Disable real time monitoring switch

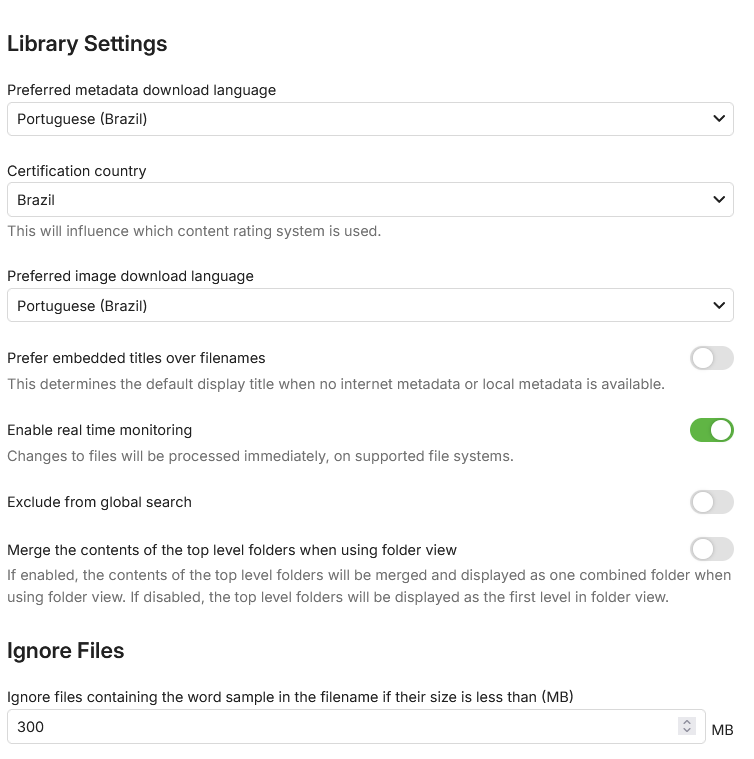coord(711,430)
